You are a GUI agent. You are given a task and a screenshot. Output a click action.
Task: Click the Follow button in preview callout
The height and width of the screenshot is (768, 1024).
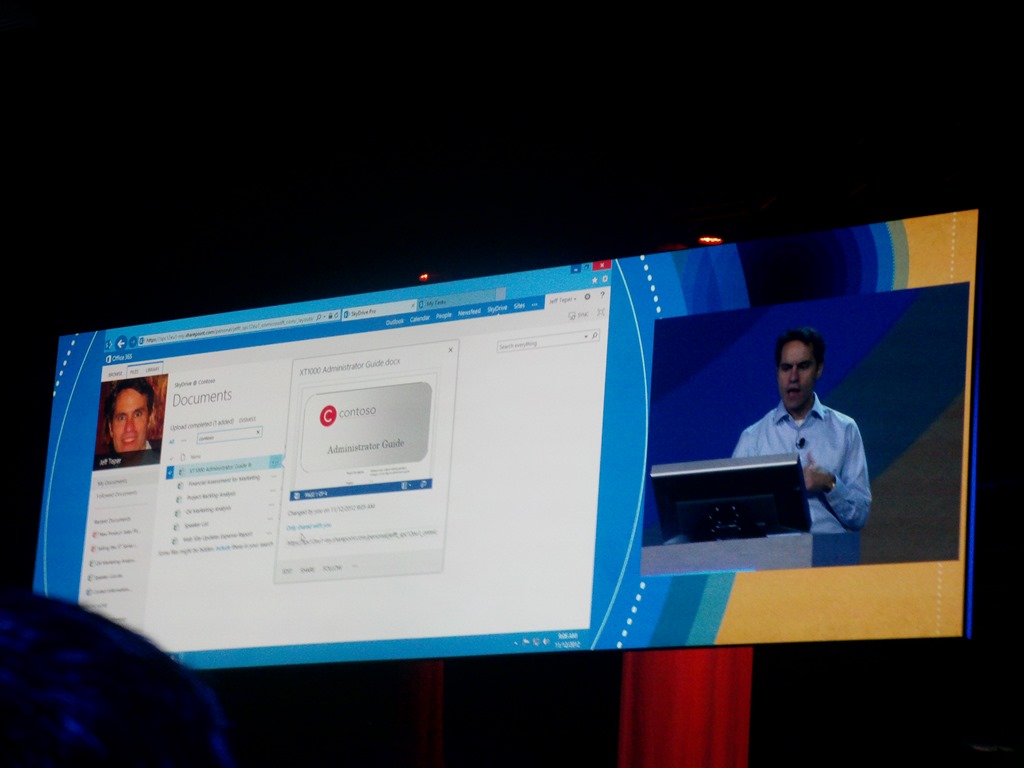pyautogui.click(x=331, y=567)
